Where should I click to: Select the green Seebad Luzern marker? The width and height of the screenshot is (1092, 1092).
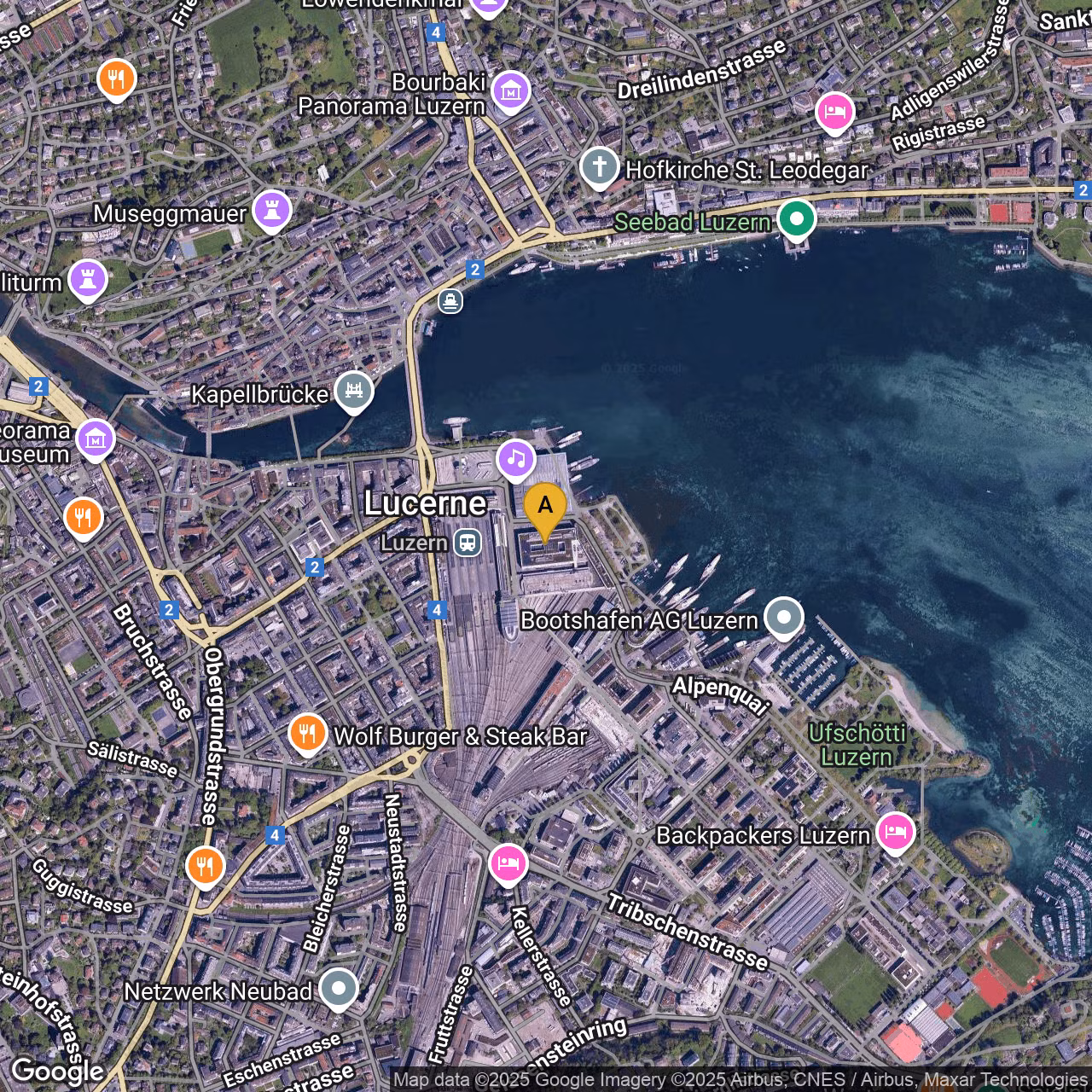pos(796,219)
